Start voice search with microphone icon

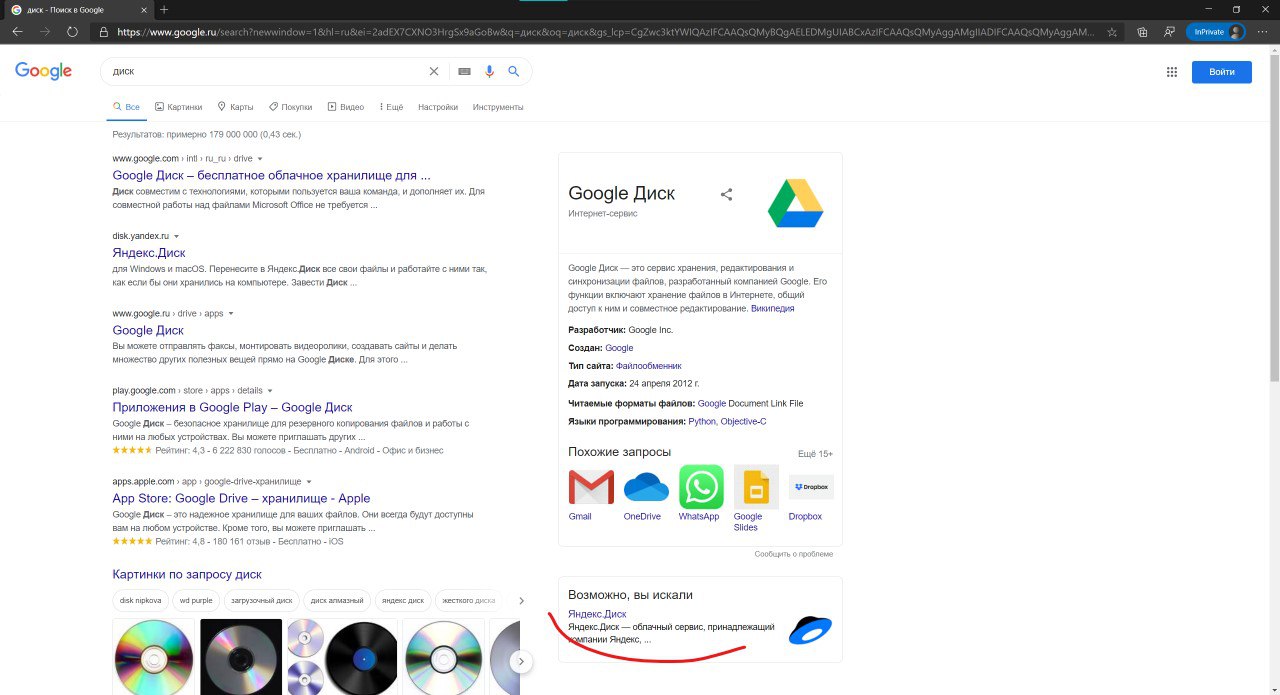(x=490, y=71)
